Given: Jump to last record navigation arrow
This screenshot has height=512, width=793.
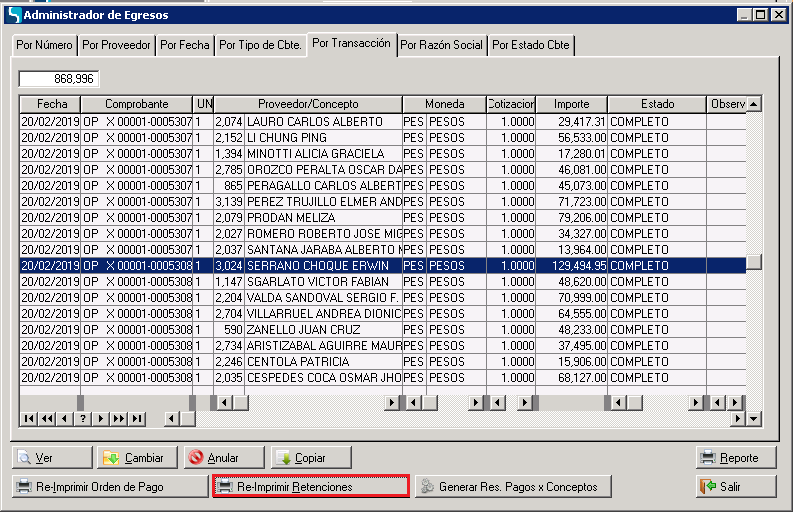Looking at the screenshot, I should point(137,418).
